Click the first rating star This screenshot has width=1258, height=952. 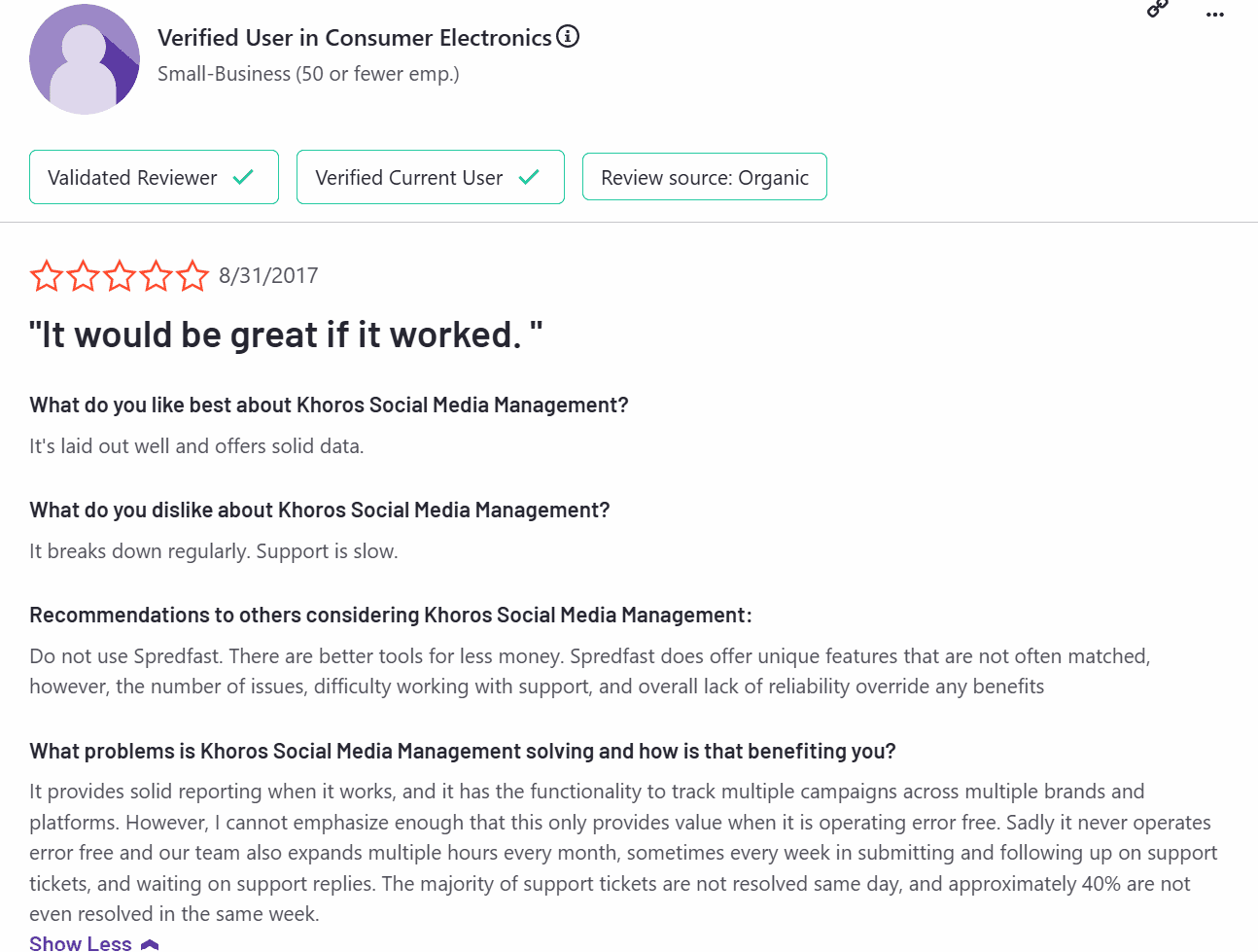47,276
